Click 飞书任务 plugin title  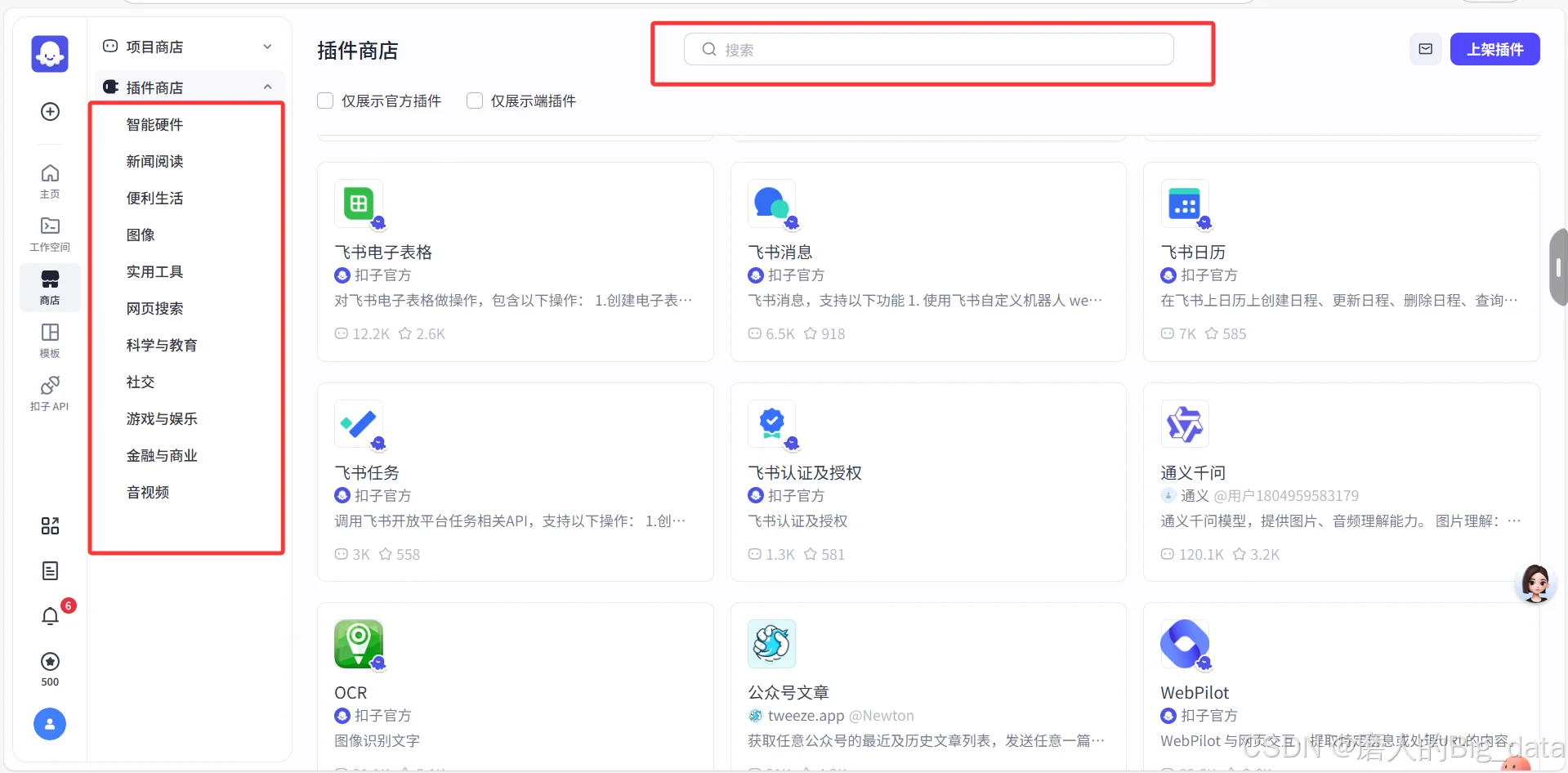367,473
